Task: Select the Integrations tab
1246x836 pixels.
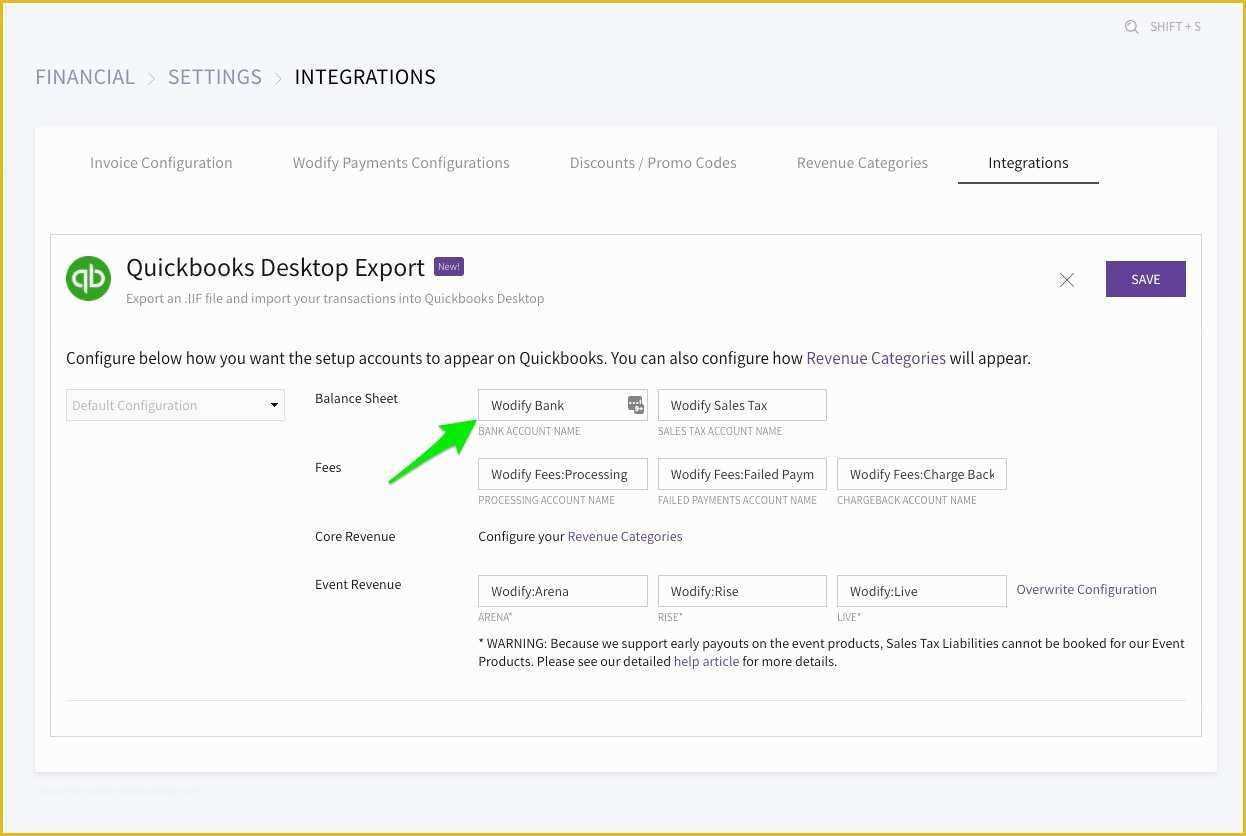Action: [x=1028, y=163]
